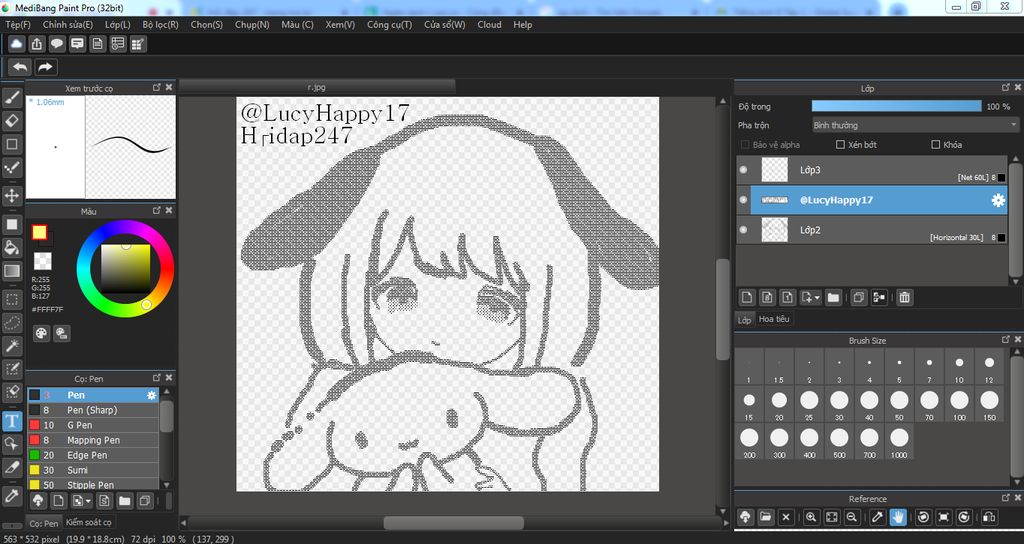Select the Lớp3 layer thumbnail

point(775,170)
